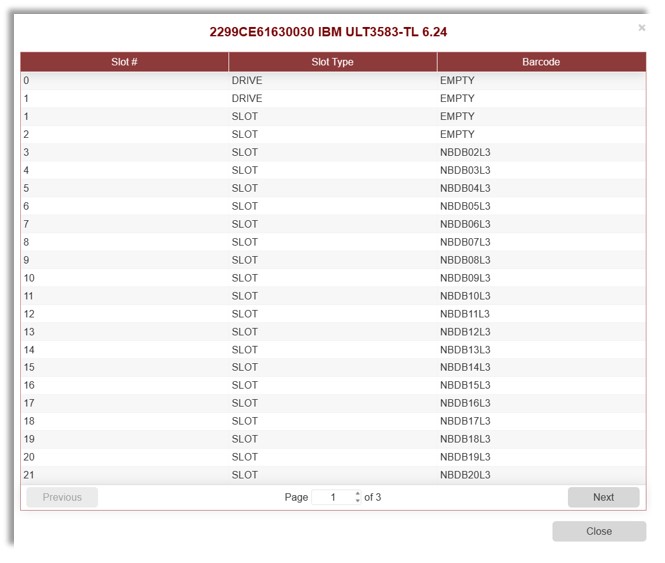The width and height of the screenshot is (665, 563).
Task: Sort by the Slot # column header
Action: [x=124, y=62]
